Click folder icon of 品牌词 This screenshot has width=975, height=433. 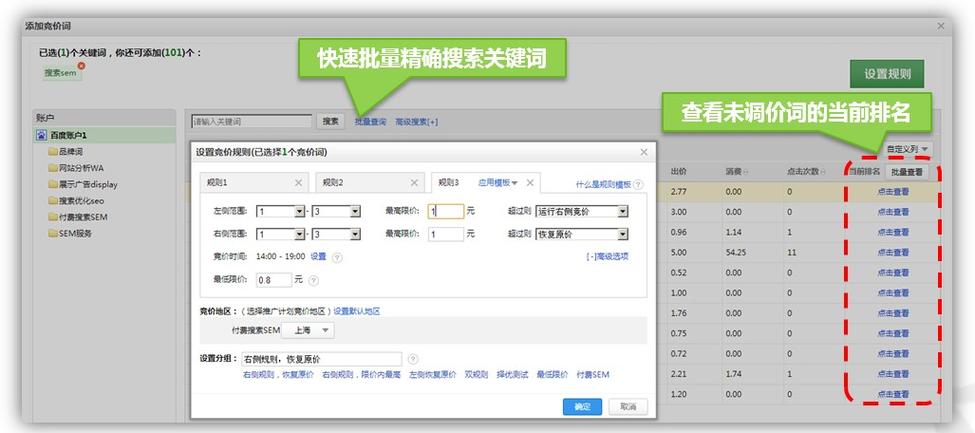point(53,152)
